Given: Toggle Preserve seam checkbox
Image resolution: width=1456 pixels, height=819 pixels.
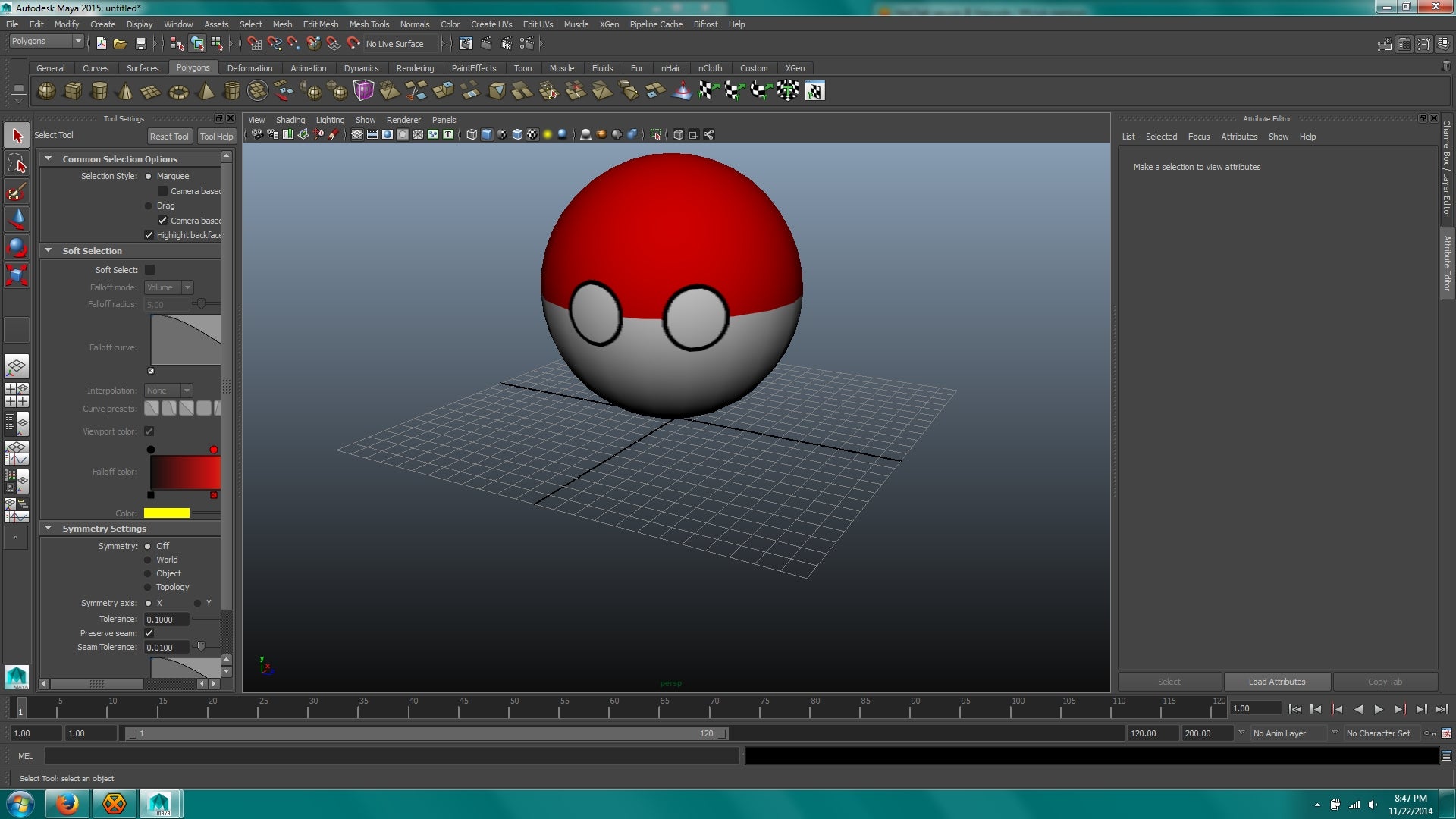Looking at the screenshot, I should point(149,633).
